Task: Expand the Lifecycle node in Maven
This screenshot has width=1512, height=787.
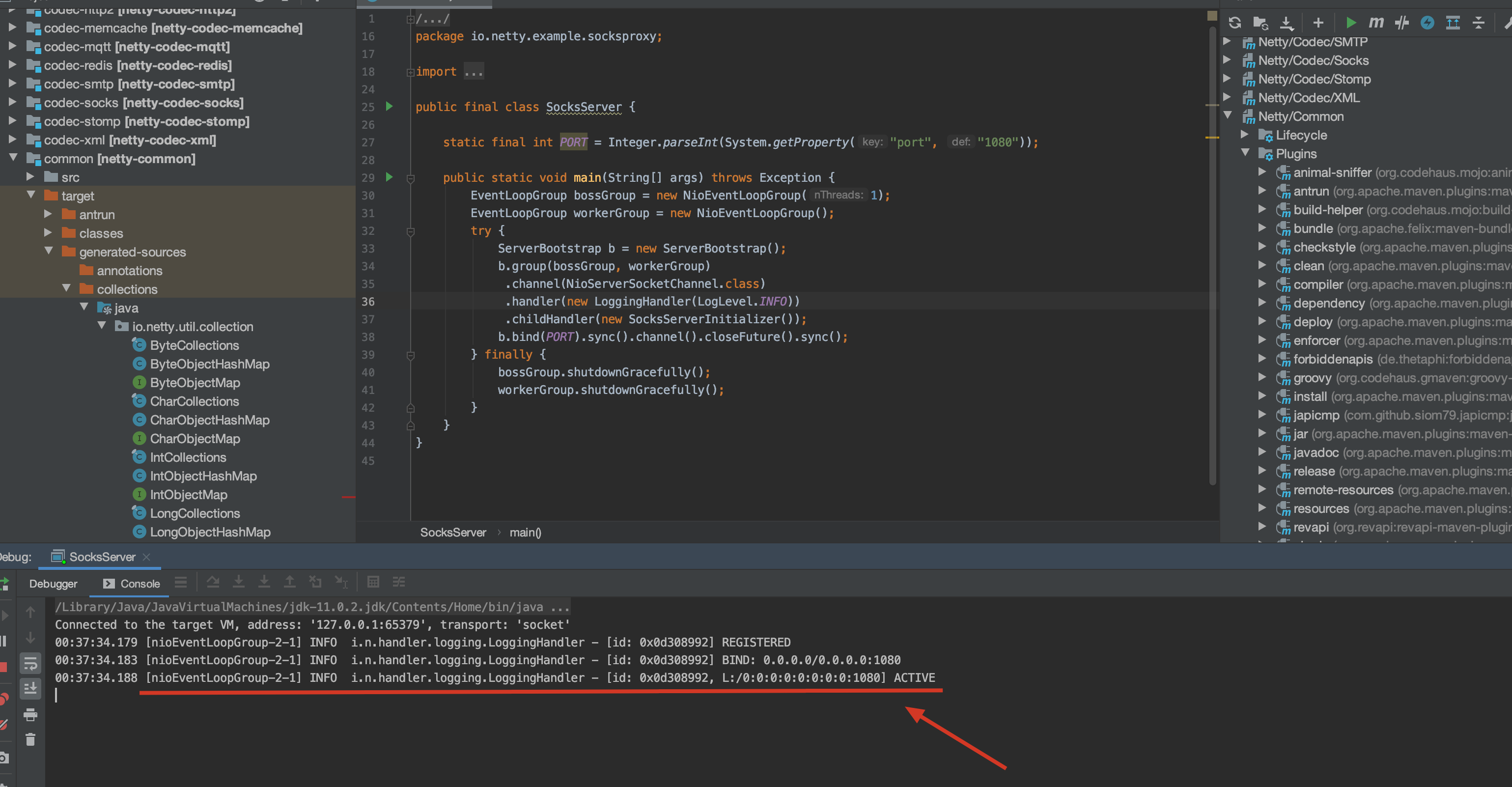Action: 1244,135
